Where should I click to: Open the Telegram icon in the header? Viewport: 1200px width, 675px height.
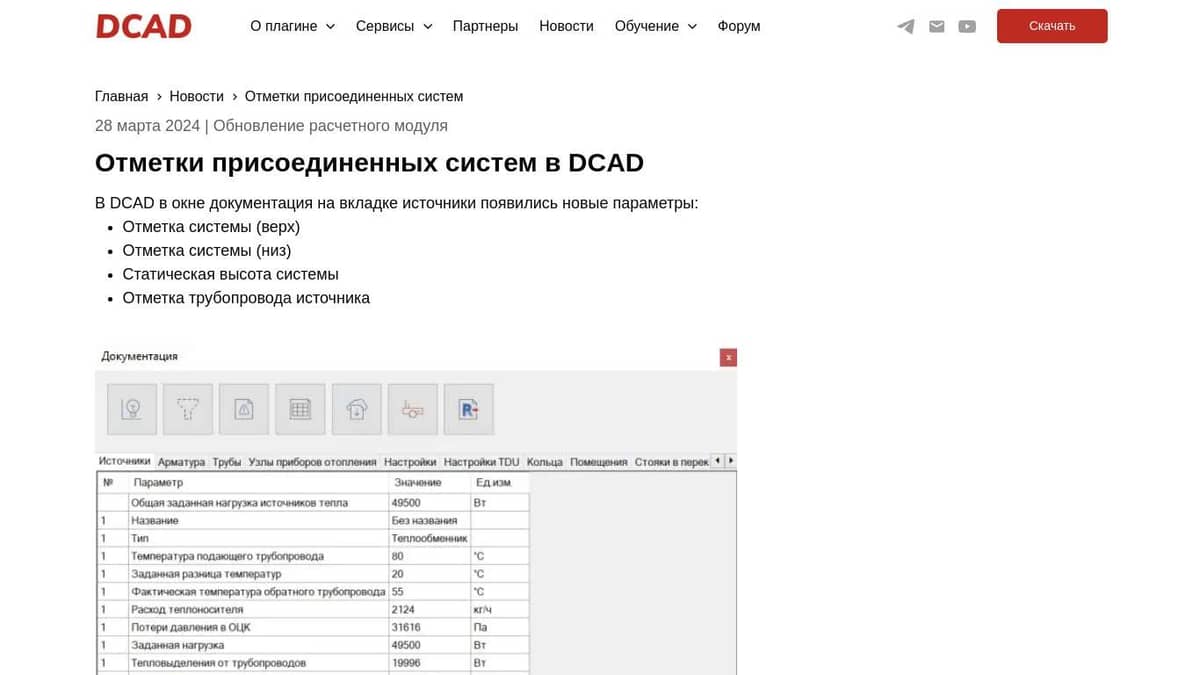pyautogui.click(x=905, y=26)
